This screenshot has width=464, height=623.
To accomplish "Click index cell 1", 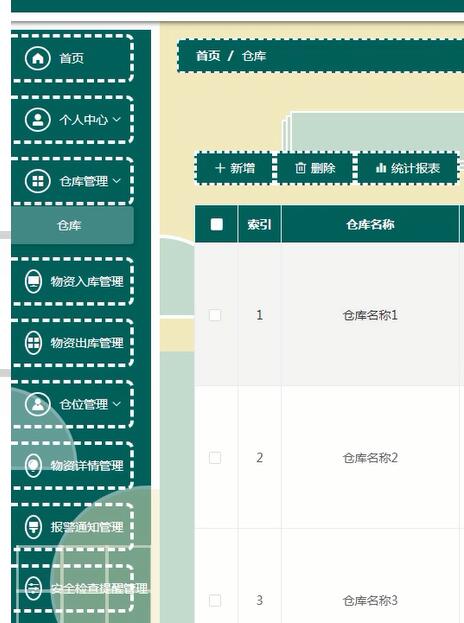I will 259,315.
